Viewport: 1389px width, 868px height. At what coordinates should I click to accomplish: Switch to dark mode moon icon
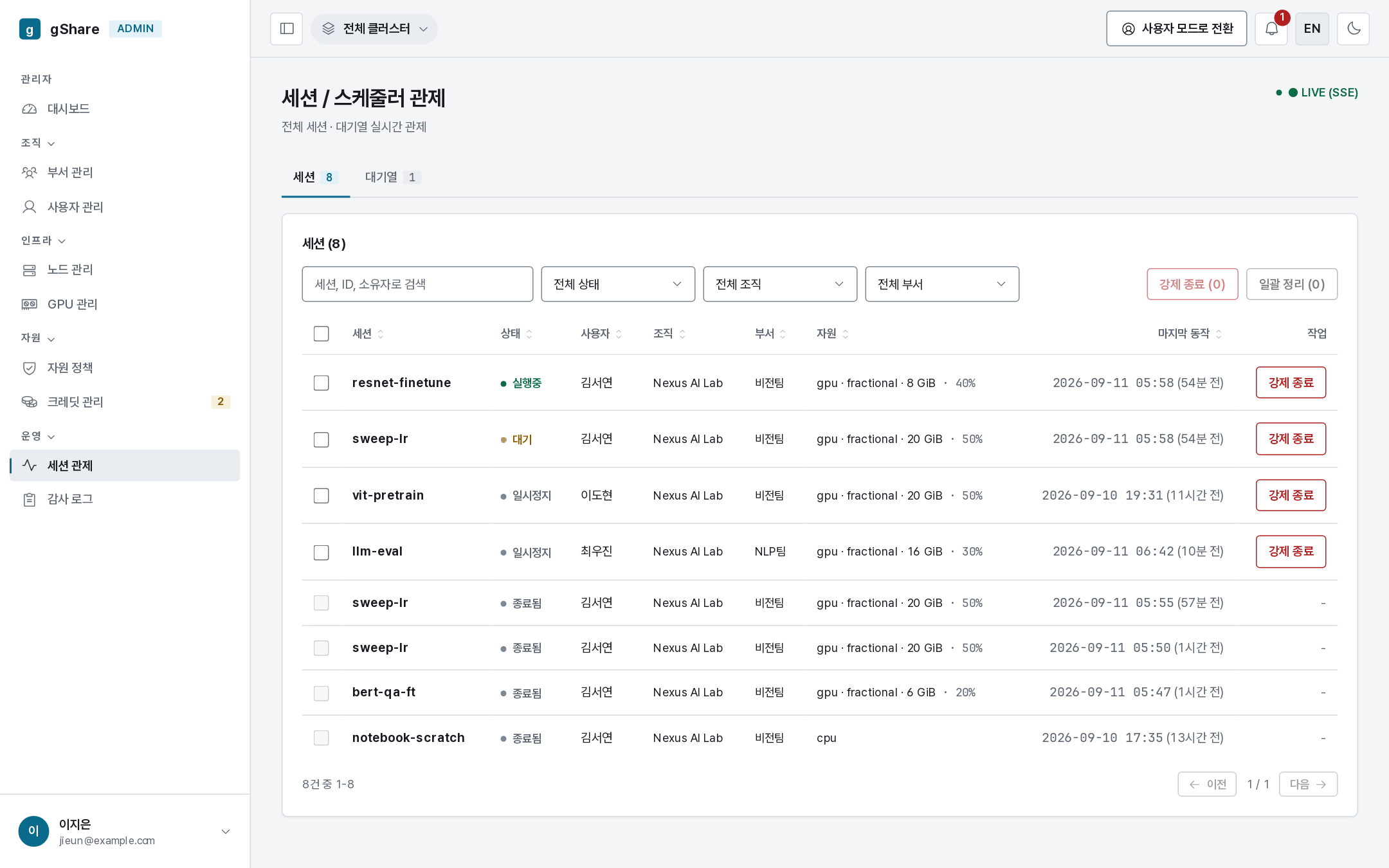click(1353, 29)
